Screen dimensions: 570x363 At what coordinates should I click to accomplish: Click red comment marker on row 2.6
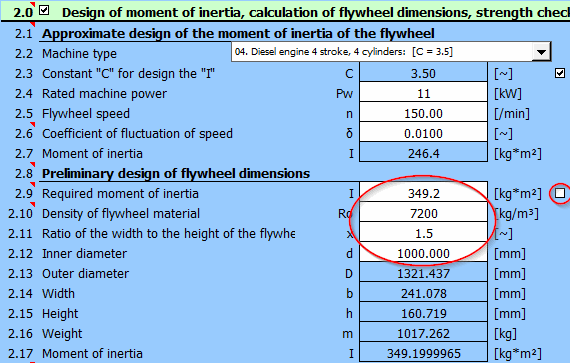click(x=33, y=124)
